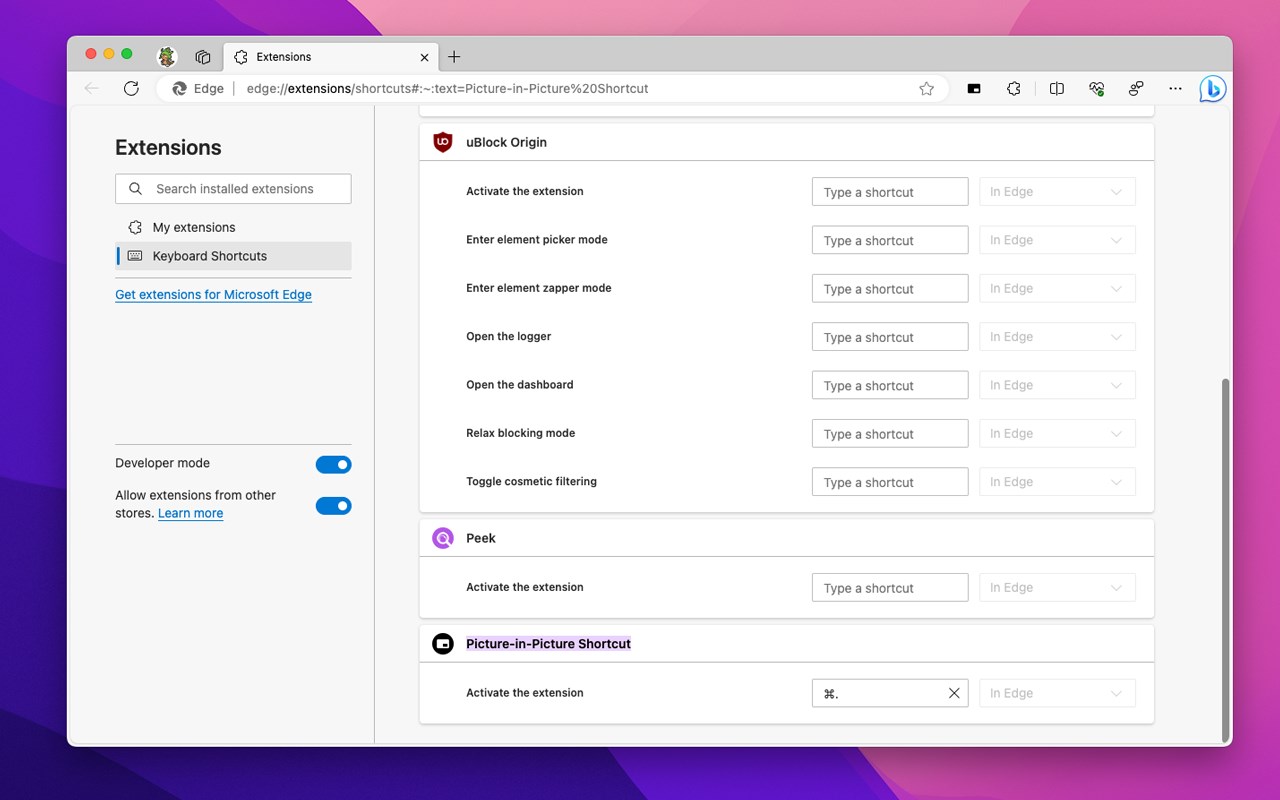This screenshot has height=800, width=1280.
Task: Click shortcut field for Toggle cosmetic filtering
Action: coord(890,482)
